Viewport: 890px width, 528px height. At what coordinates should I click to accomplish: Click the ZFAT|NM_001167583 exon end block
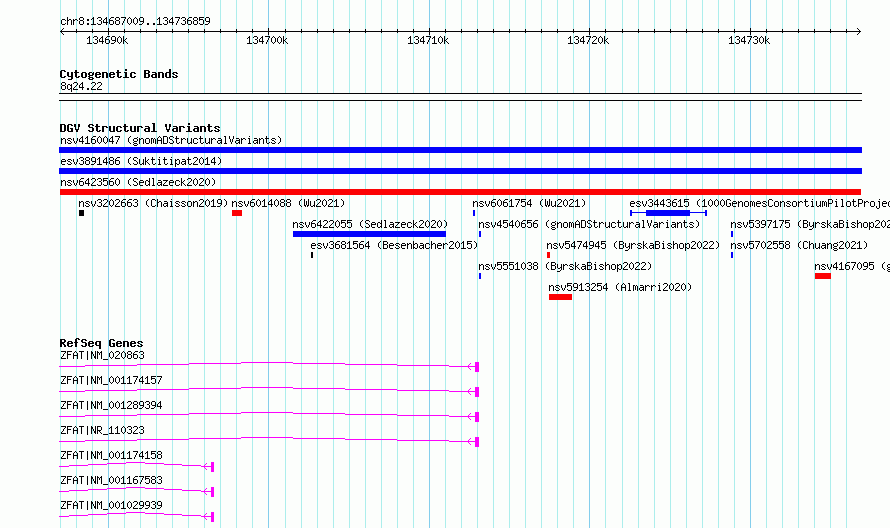212,492
